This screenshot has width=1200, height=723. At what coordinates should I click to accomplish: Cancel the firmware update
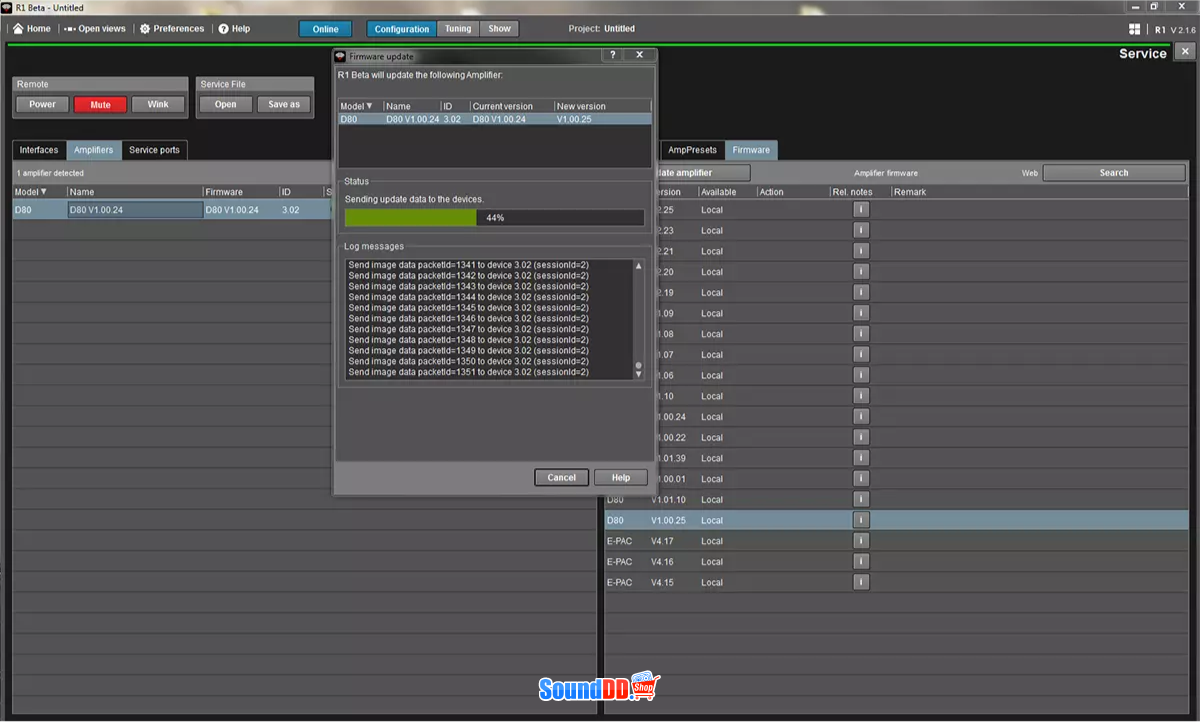pos(561,477)
